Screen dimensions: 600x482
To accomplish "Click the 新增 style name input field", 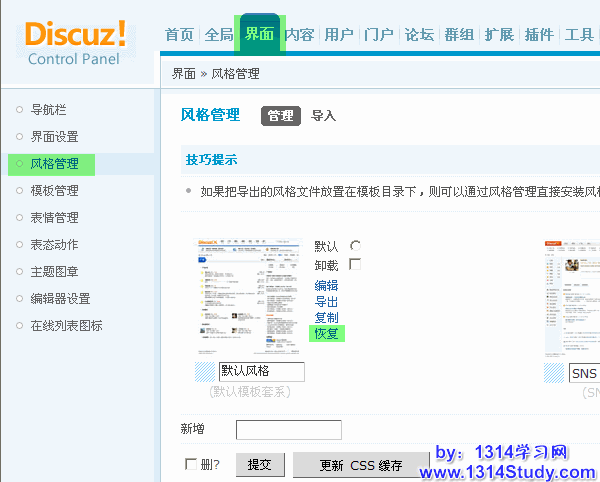I will coord(288,430).
